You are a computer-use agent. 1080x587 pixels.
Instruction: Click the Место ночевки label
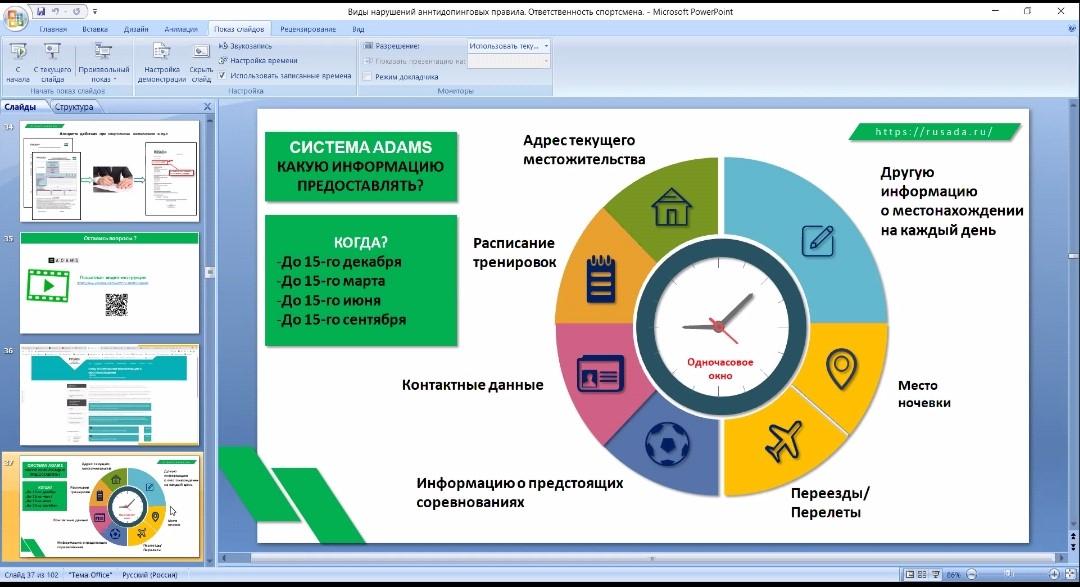click(x=924, y=394)
